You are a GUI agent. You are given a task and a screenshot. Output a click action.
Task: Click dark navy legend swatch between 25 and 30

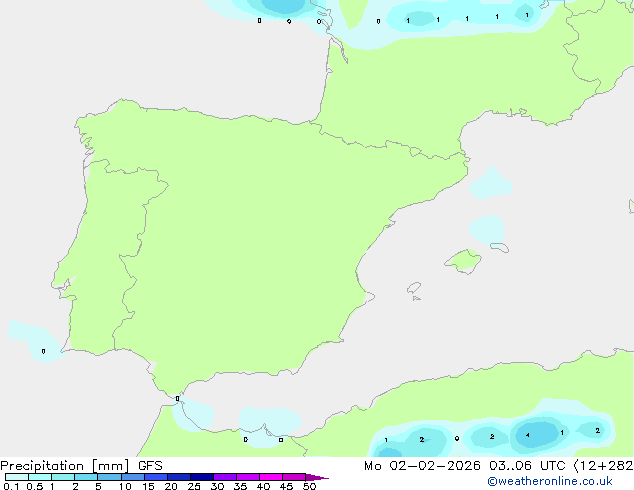pyautogui.click(x=202, y=477)
